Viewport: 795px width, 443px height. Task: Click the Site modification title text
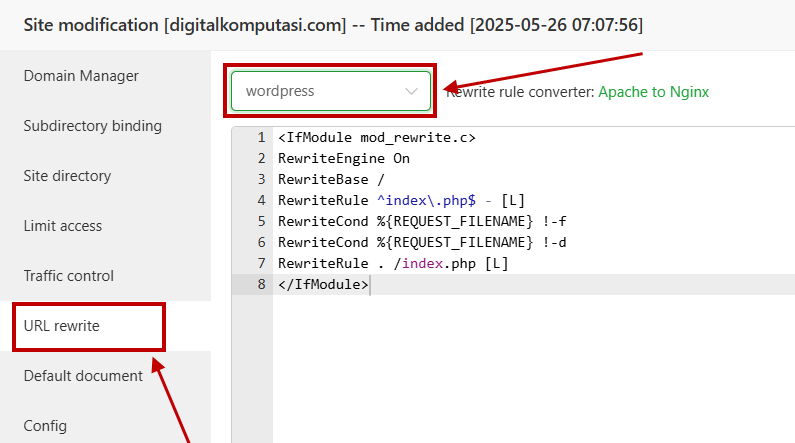tap(333, 25)
